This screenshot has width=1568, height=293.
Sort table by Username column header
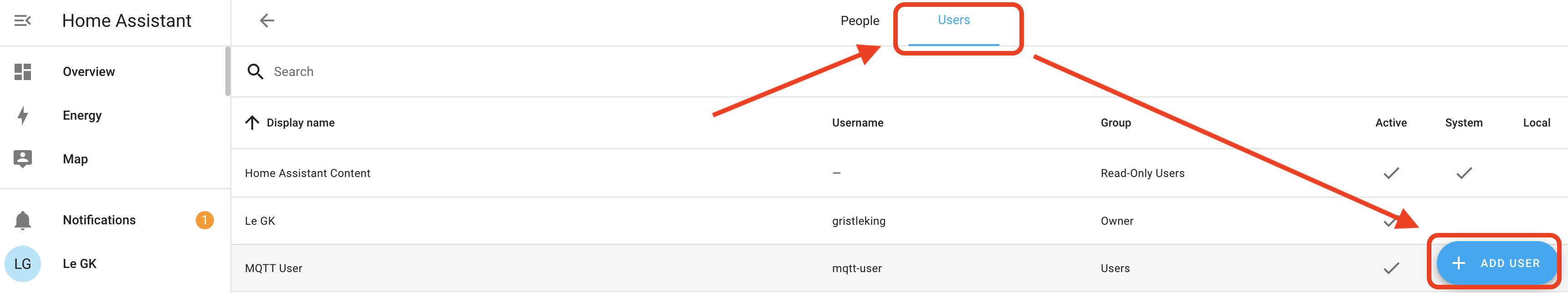(857, 123)
